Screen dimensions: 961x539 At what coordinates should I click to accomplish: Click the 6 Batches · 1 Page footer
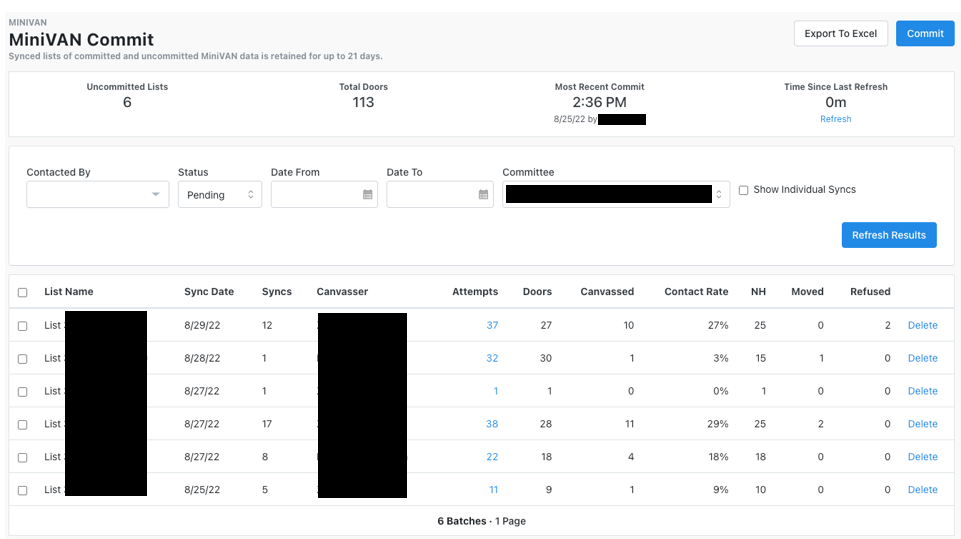[x=482, y=521]
